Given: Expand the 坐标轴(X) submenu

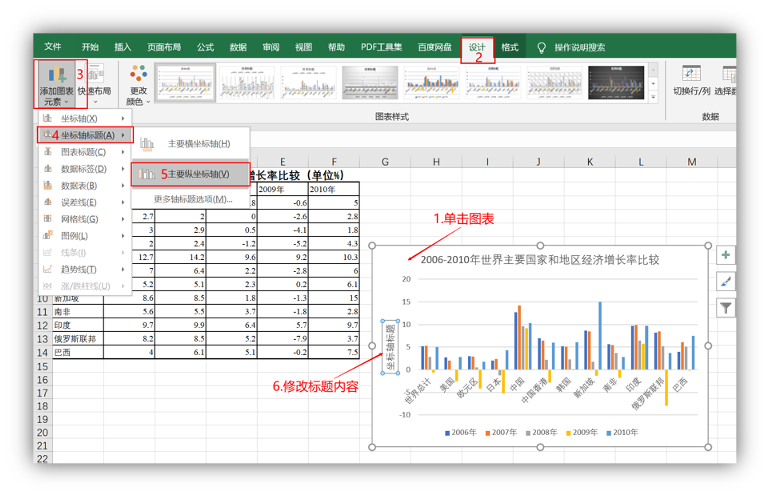Looking at the screenshot, I should [85, 118].
